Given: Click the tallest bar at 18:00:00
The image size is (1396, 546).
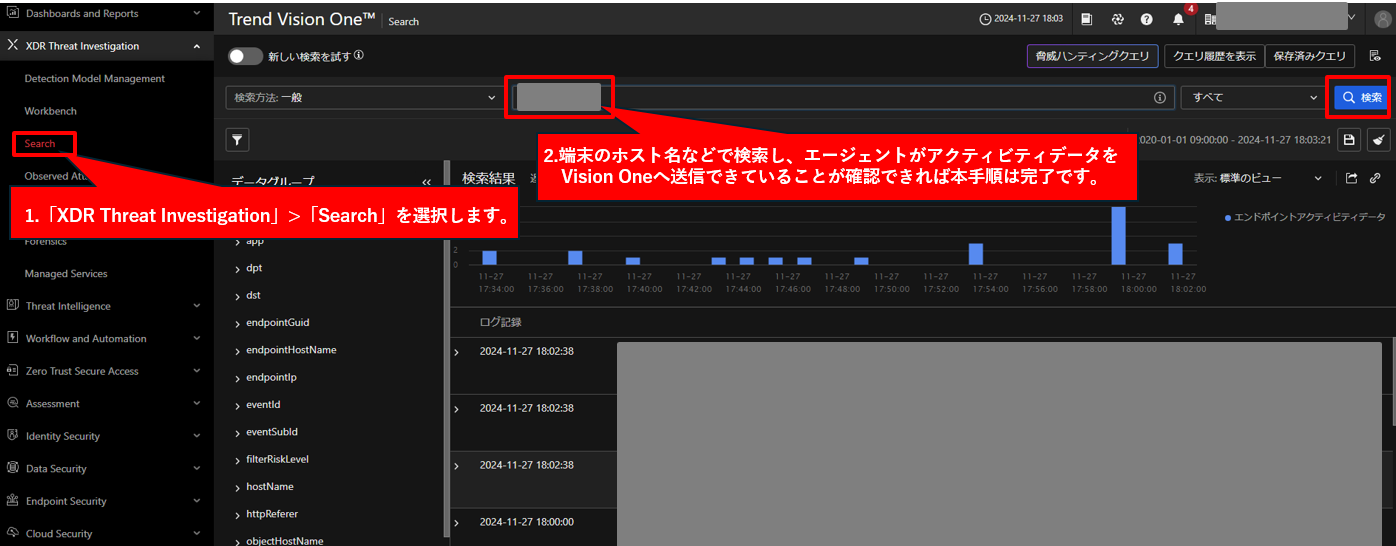Looking at the screenshot, I should [1119, 236].
